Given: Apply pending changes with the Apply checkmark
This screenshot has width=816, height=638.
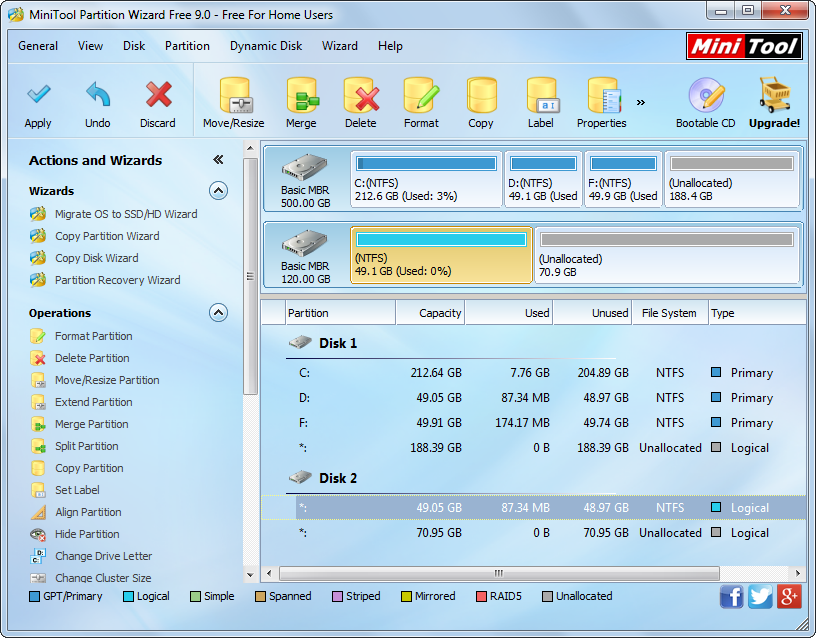Looking at the screenshot, I should point(38,104).
